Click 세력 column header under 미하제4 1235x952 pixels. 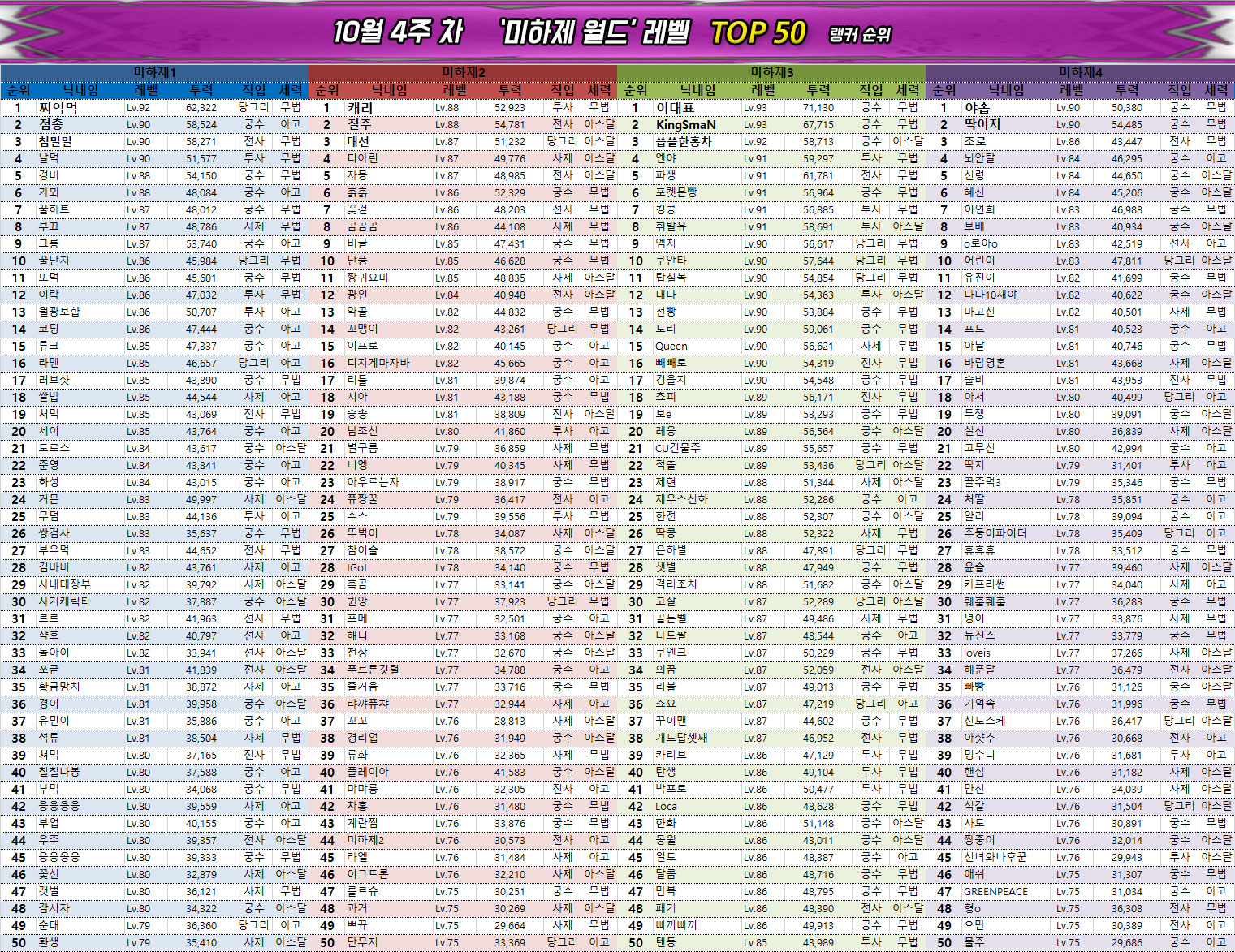pyautogui.click(x=1216, y=90)
